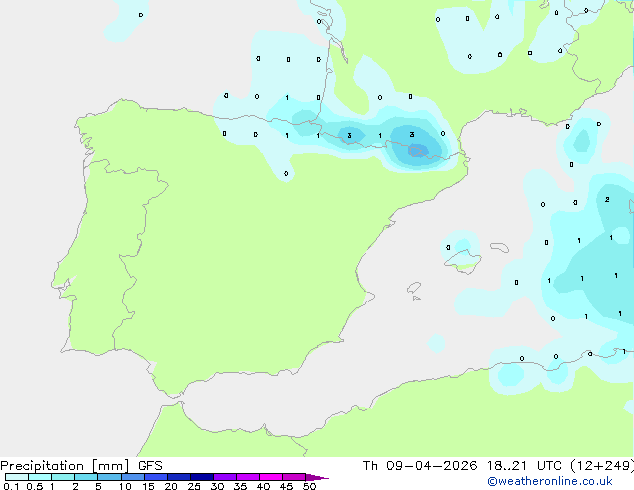Click the "0.1" legend scale label
Viewport: 634px width, 490px height.
point(11,486)
